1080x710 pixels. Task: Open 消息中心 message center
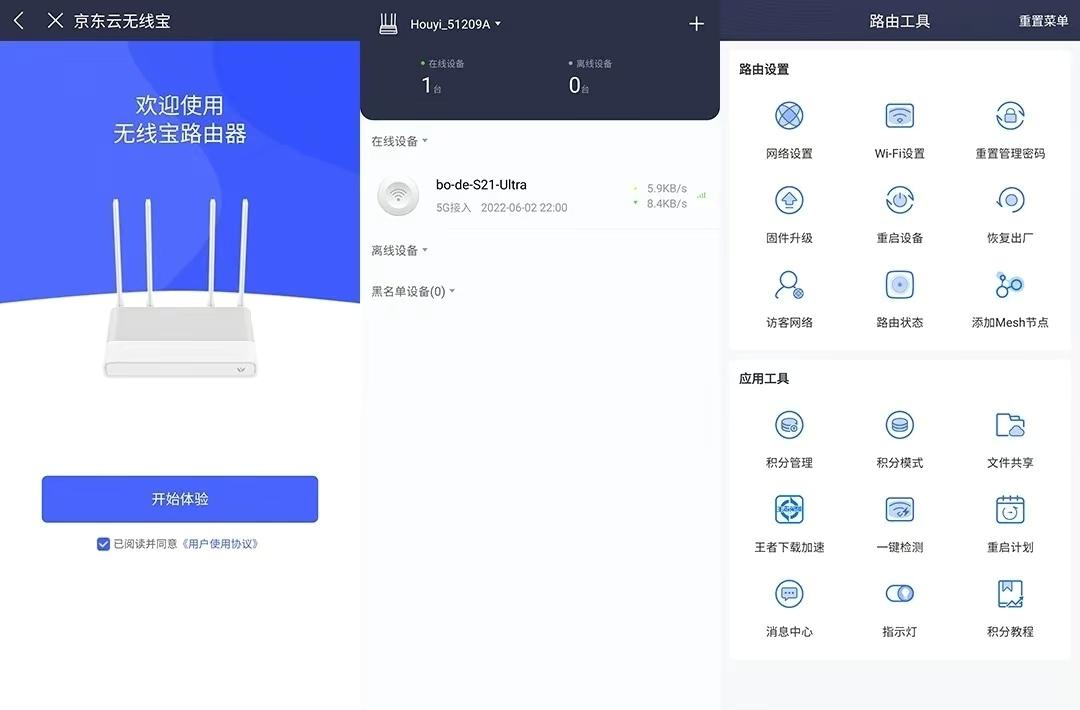tap(789, 609)
